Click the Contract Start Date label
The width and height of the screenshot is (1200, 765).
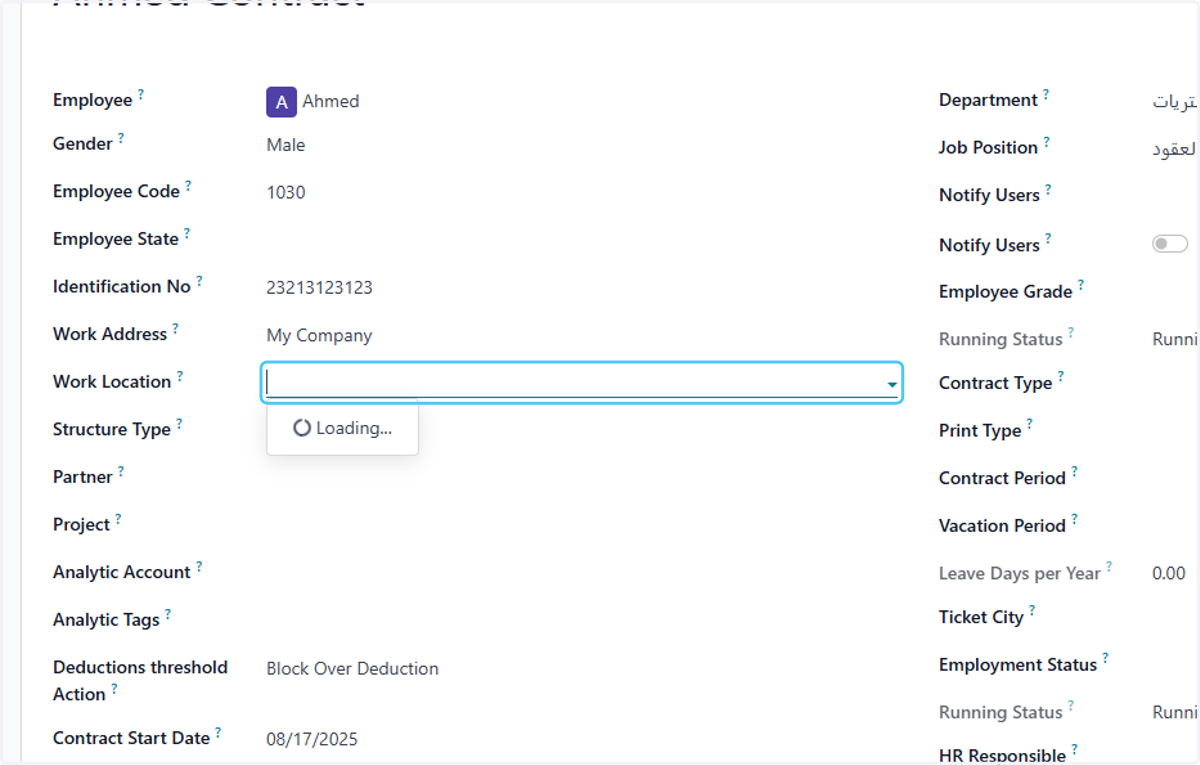(131, 738)
